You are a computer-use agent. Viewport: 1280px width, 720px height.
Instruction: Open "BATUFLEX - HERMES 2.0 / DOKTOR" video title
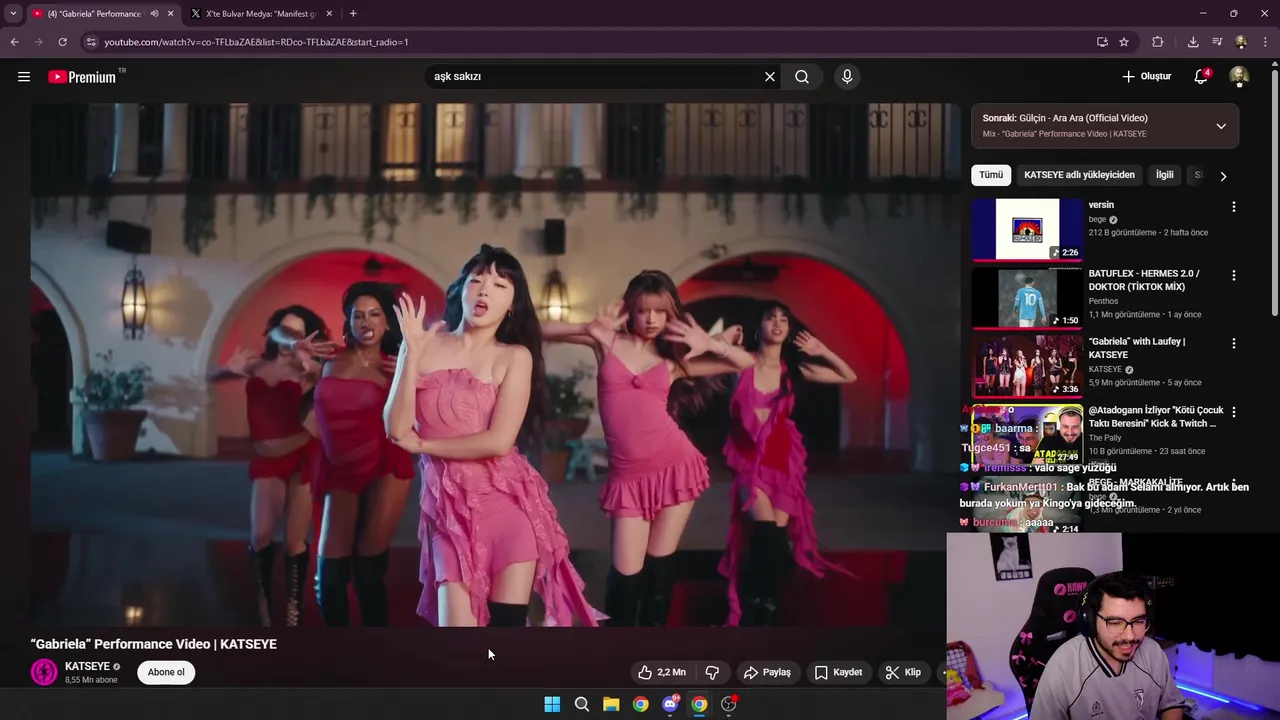pyautogui.click(x=1144, y=280)
